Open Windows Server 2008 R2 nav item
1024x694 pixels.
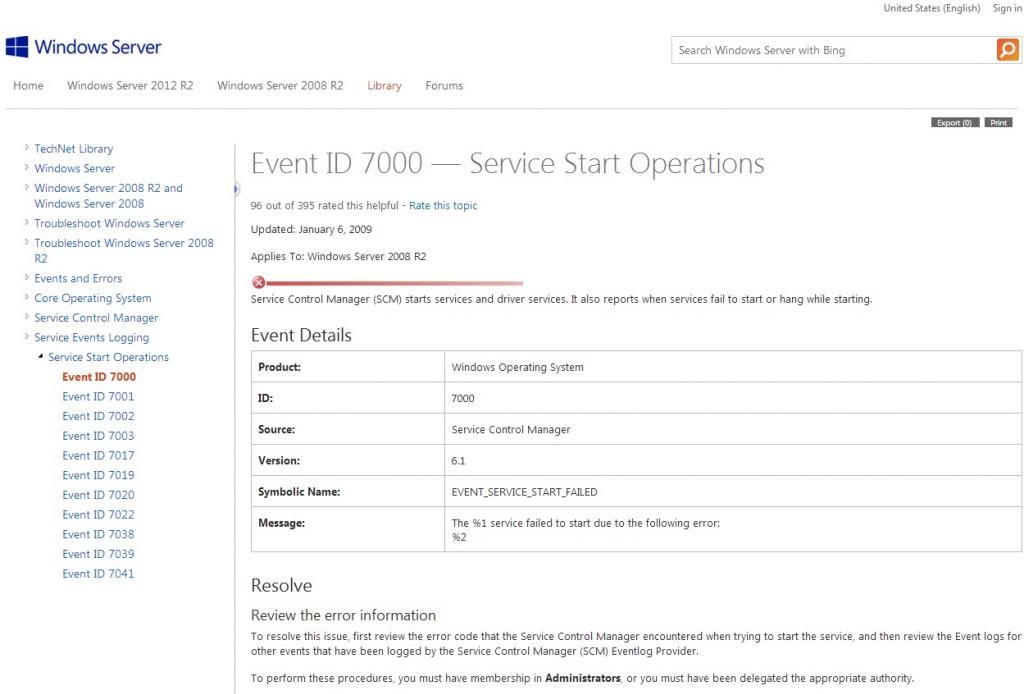click(280, 86)
